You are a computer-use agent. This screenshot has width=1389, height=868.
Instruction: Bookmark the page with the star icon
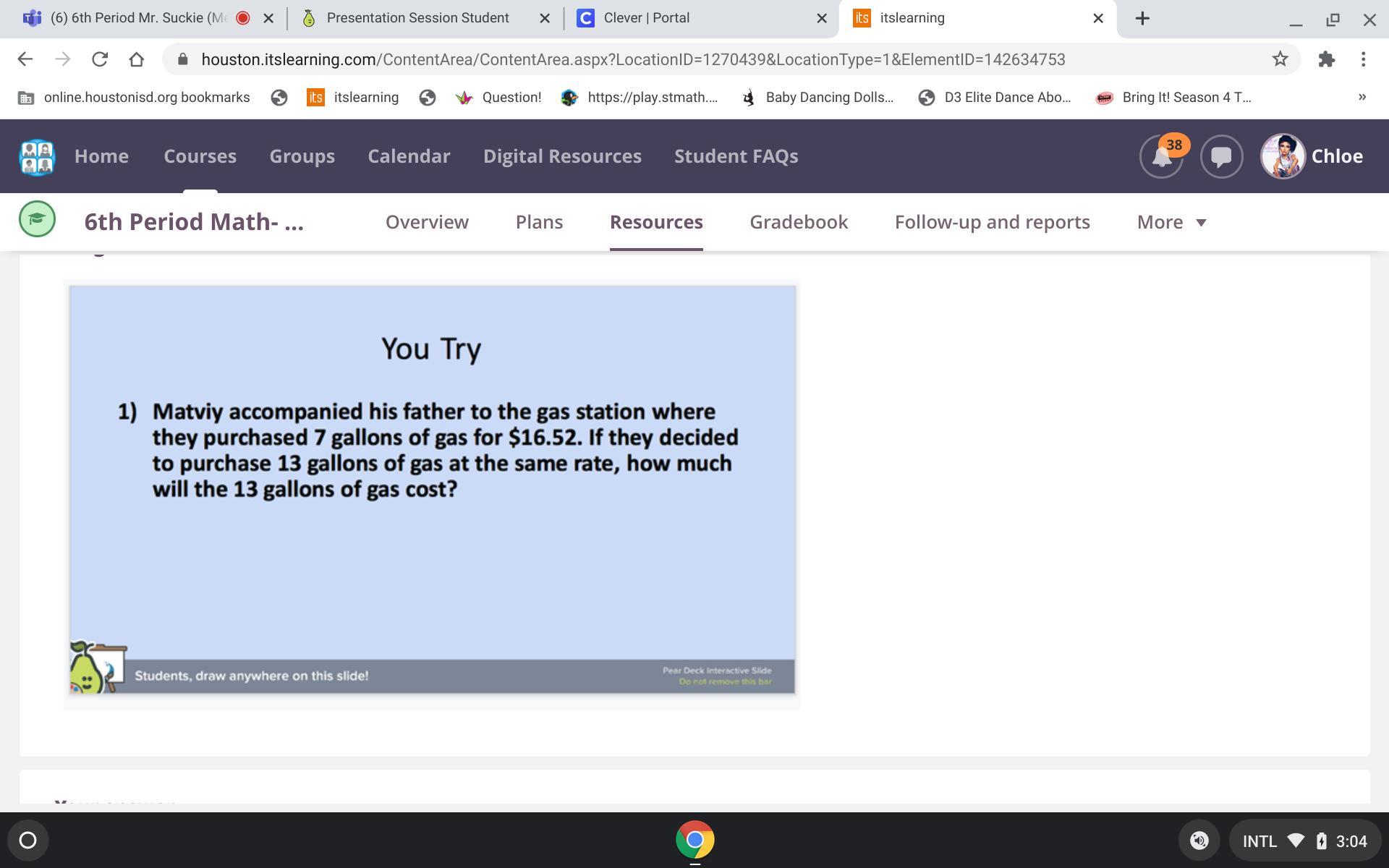tap(1281, 59)
